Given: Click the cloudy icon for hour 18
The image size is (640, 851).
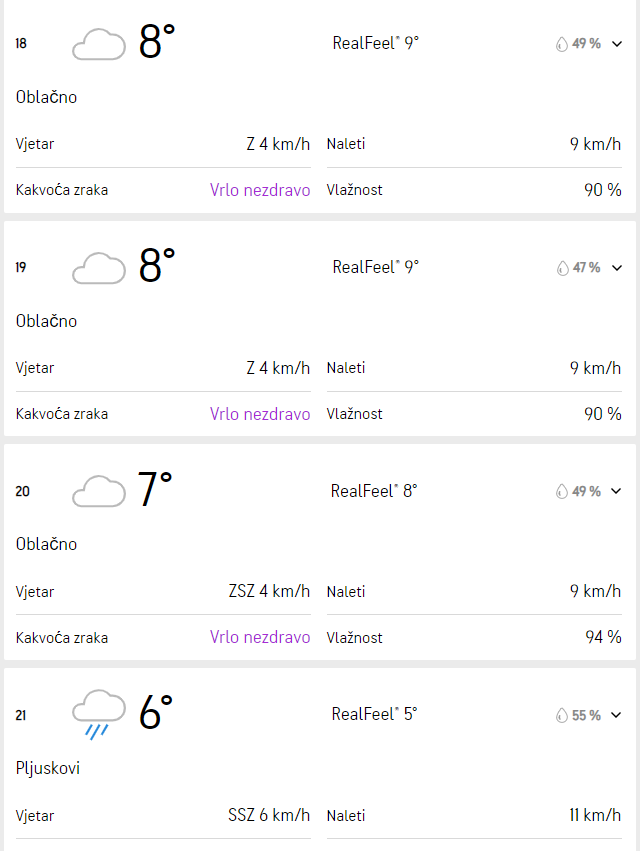Looking at the screenshot, I should click(99, 45).
